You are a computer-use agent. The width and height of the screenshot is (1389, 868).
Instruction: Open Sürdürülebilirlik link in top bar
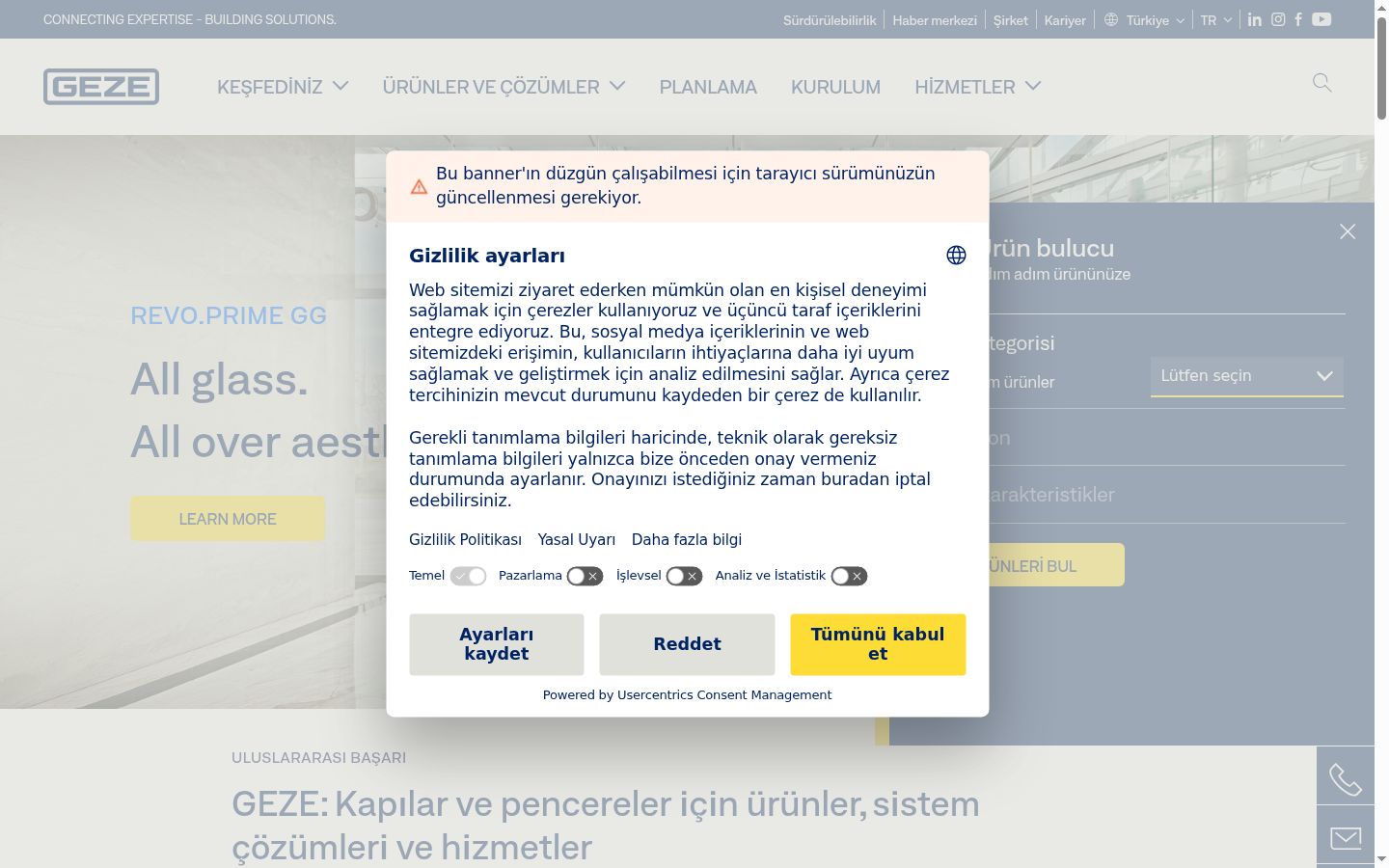pyautogui.click(x=830, y=19)
